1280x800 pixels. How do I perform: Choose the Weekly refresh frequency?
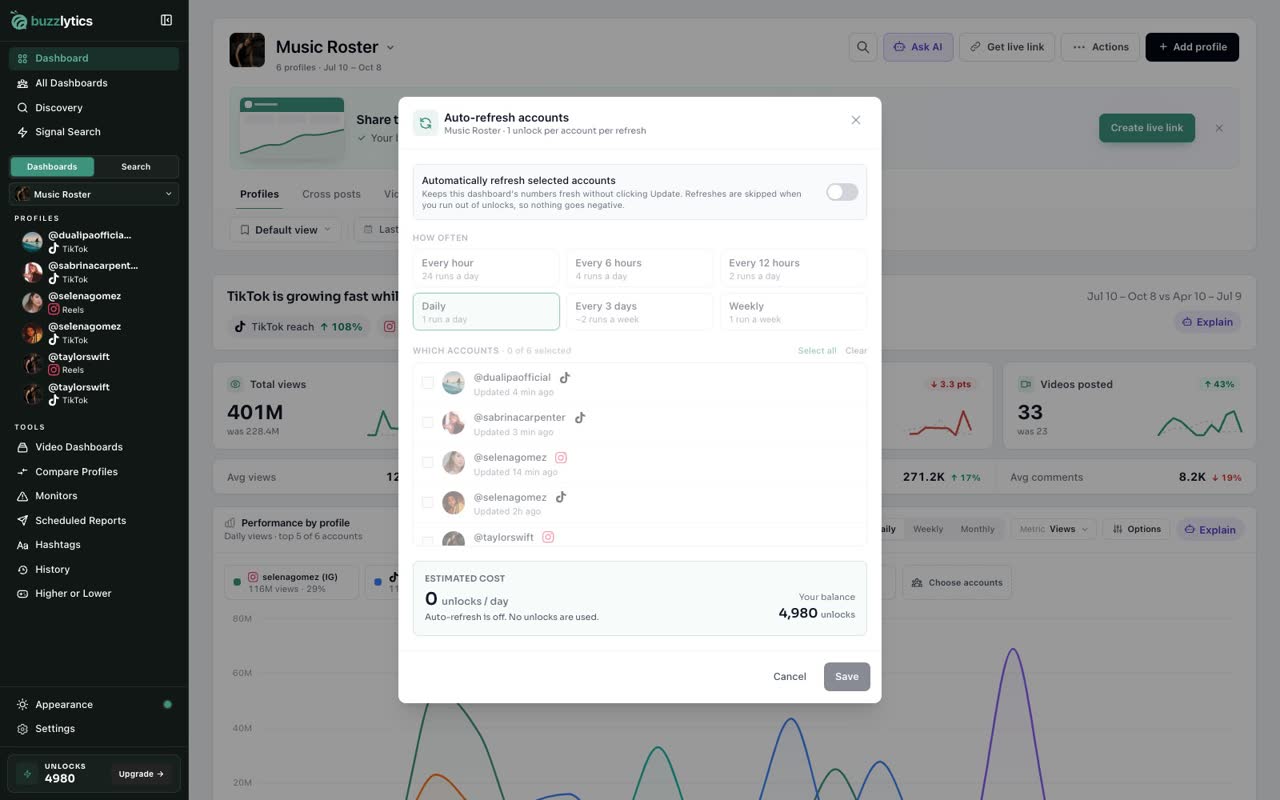pos(793,312)
